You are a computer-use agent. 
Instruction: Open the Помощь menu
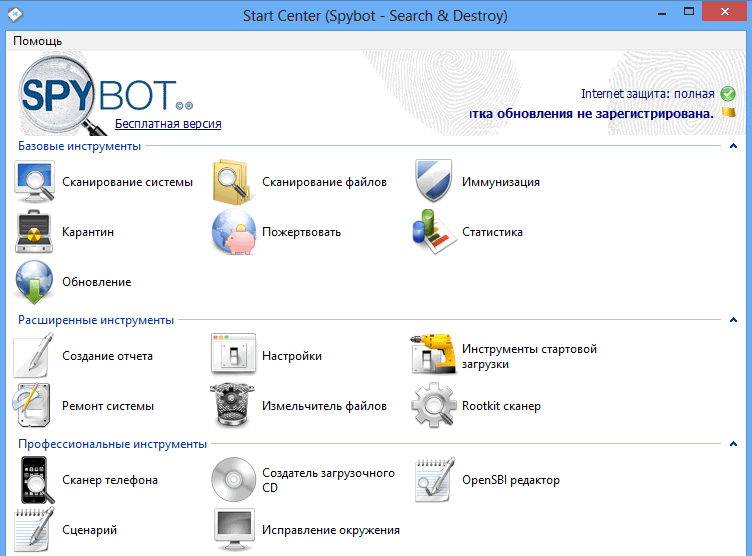coord(37,41)
